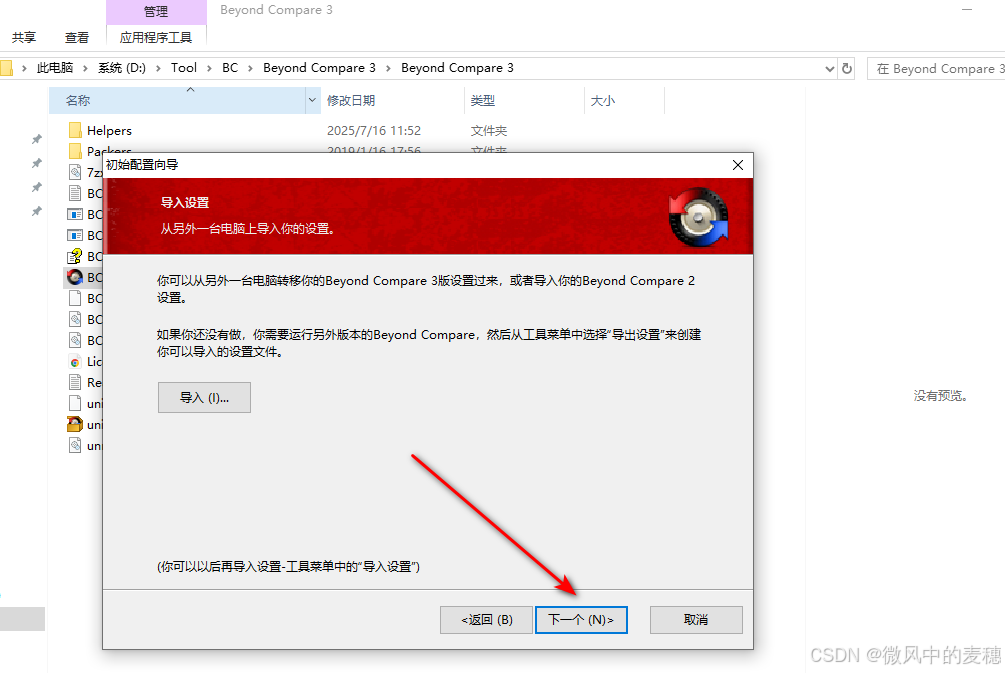
Task: Select the BC file with help question icon
Action: [x=75, y=256]
